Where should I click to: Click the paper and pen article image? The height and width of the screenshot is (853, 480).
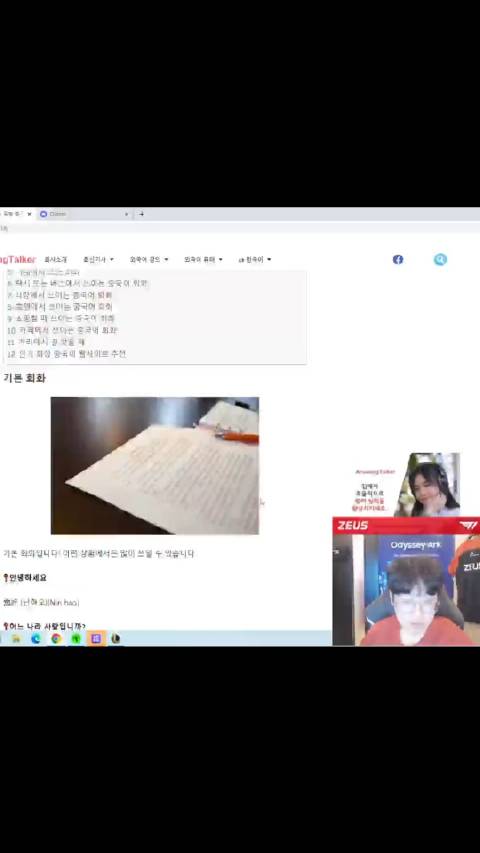pos(155,466)
